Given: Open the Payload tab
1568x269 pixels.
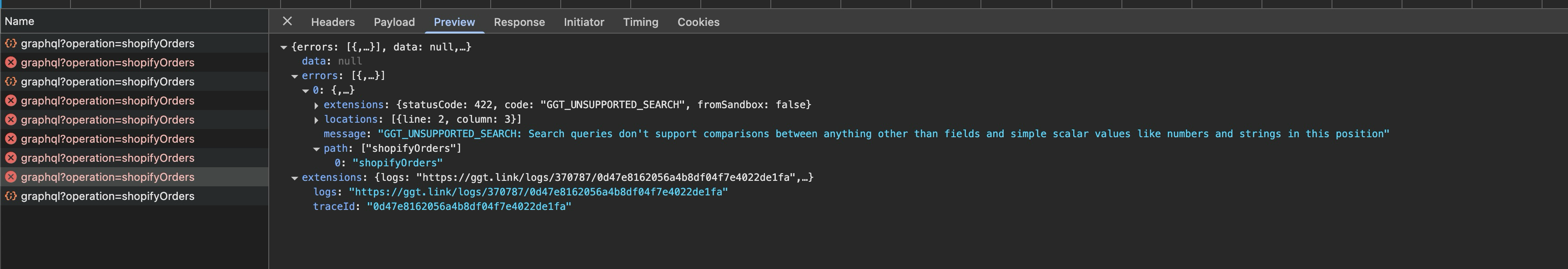Looking at the screenshot, I should [x=394, y=22].
